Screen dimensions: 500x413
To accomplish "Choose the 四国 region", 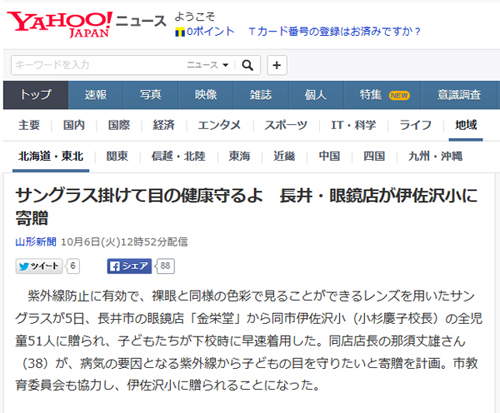I will (x=374, y=156).
